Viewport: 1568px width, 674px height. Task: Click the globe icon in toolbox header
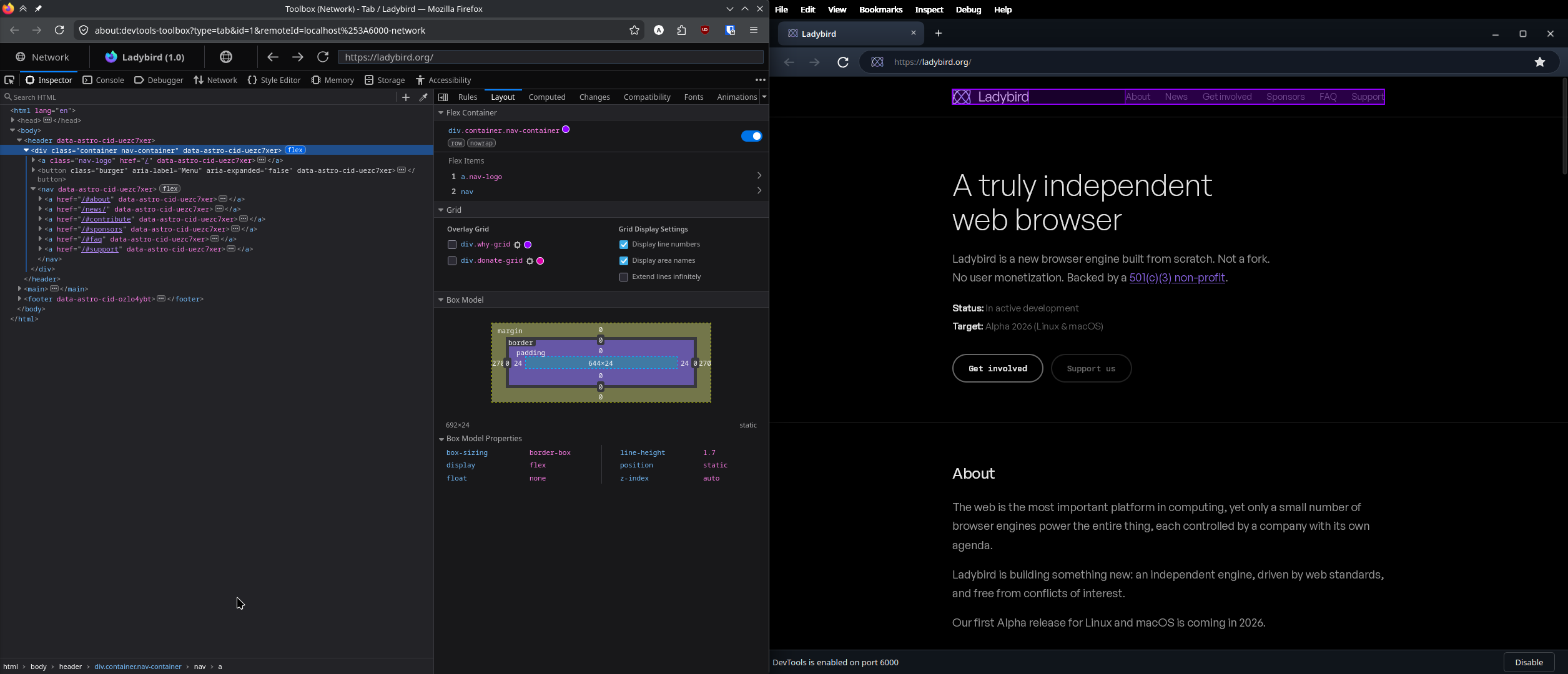tap(226, 57)
